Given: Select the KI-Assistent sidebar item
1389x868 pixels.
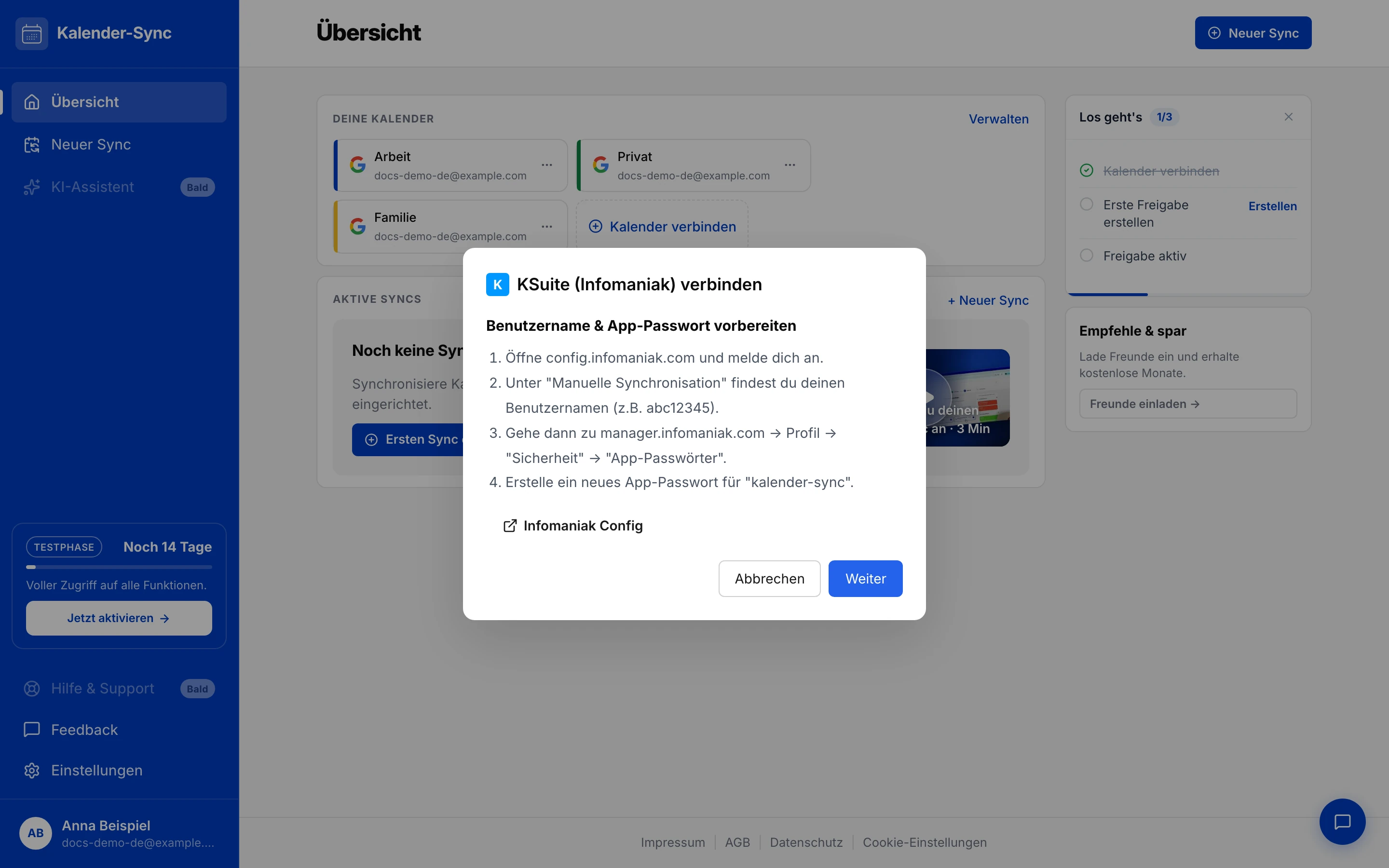Looking at the screenshot, I should pos(119,187).
